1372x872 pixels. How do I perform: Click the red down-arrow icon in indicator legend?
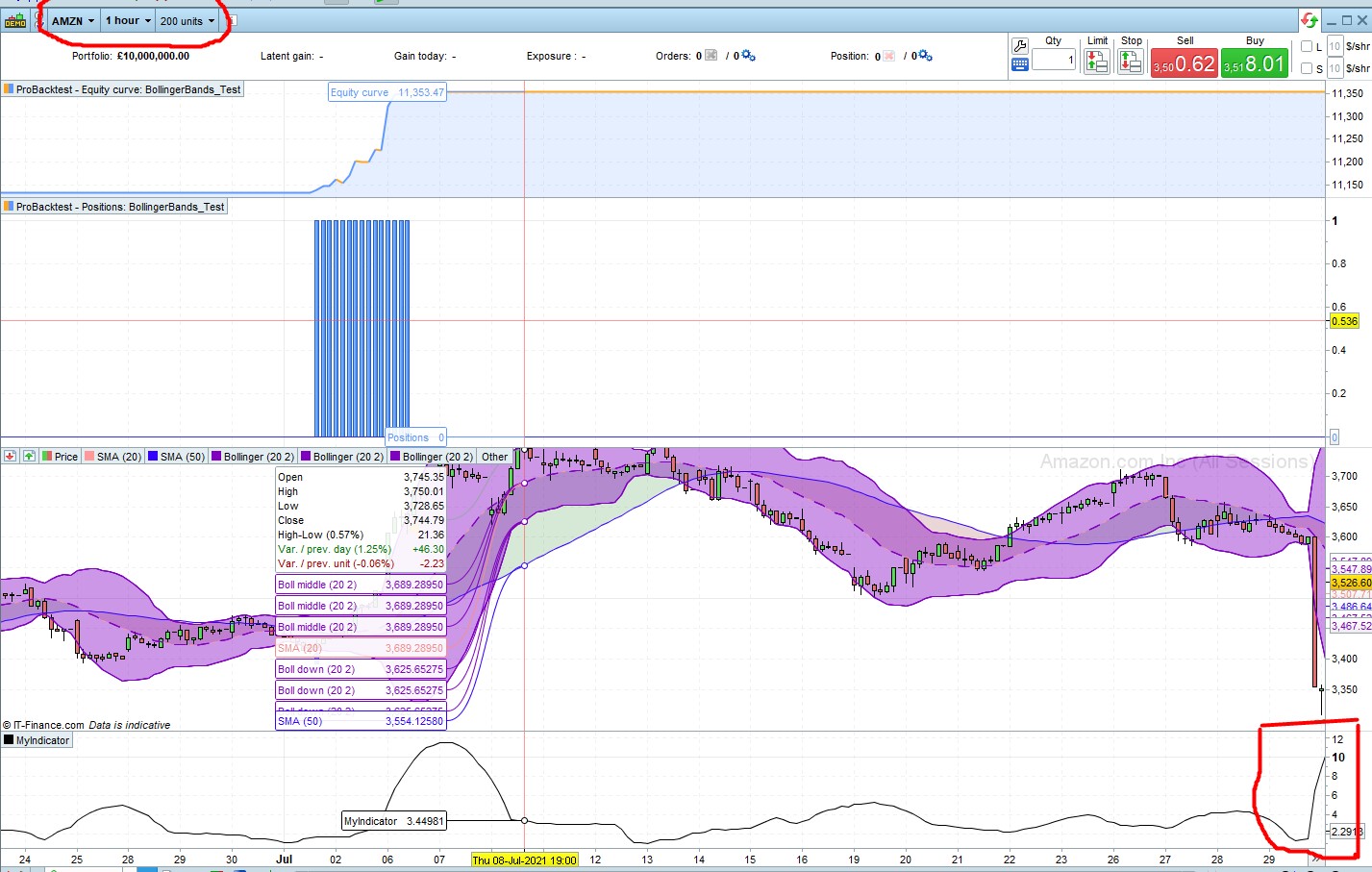pos(10,457)
